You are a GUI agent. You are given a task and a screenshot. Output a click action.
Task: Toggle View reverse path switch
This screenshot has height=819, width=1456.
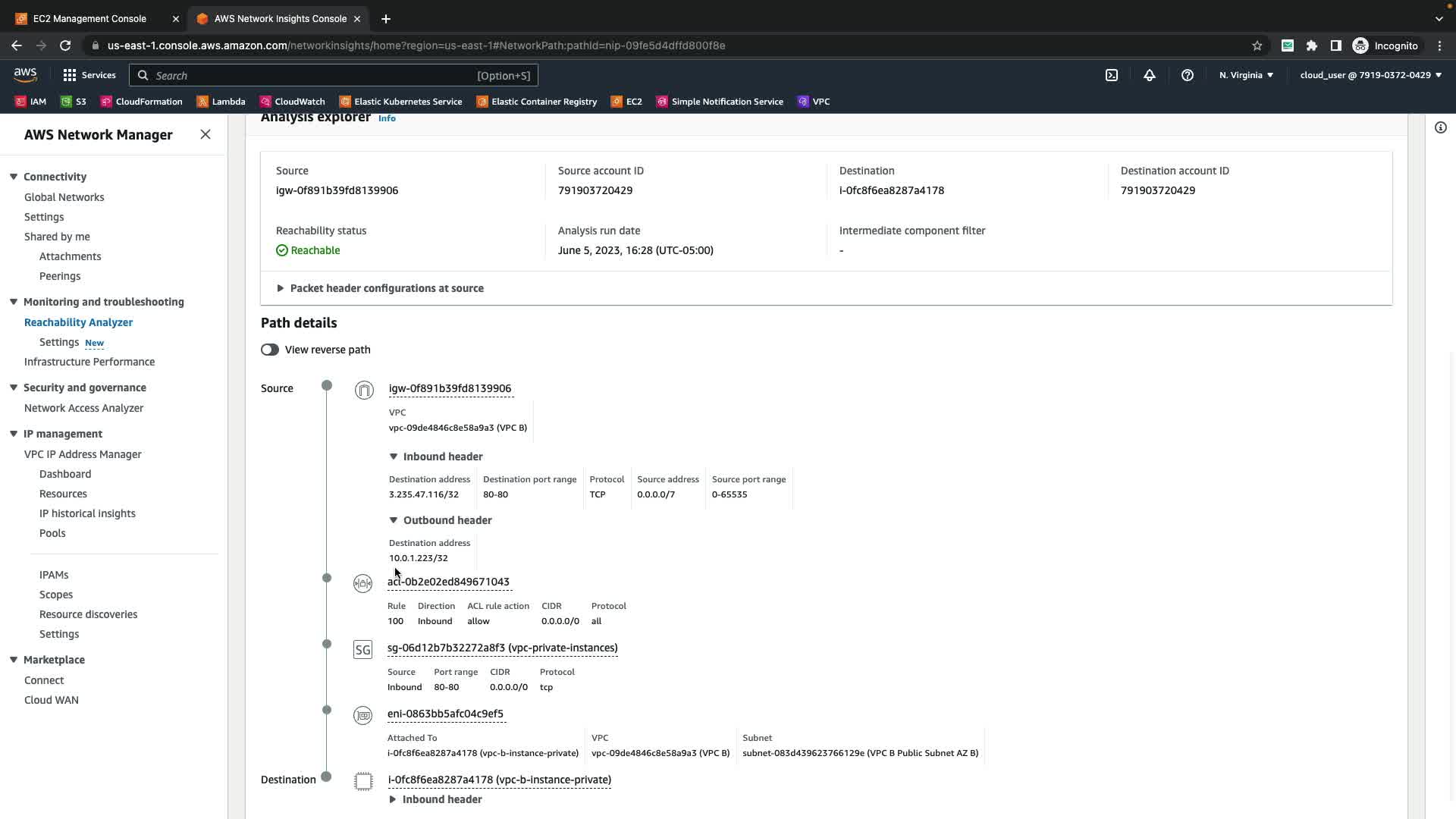pos(270,350)
